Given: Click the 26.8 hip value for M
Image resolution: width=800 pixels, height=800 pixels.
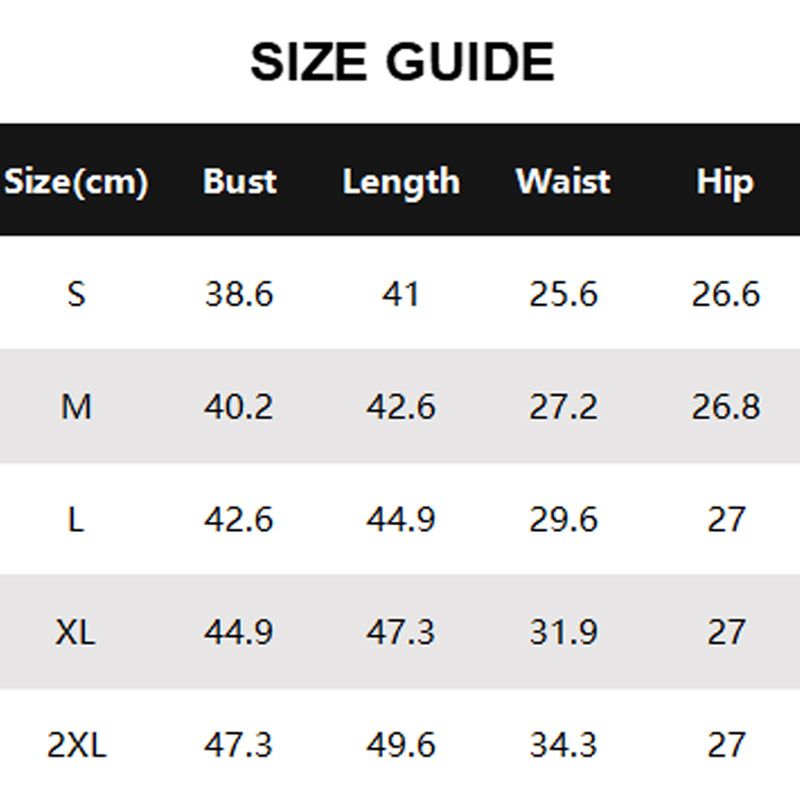Looking at the screenshot, I should pos(725,407).
